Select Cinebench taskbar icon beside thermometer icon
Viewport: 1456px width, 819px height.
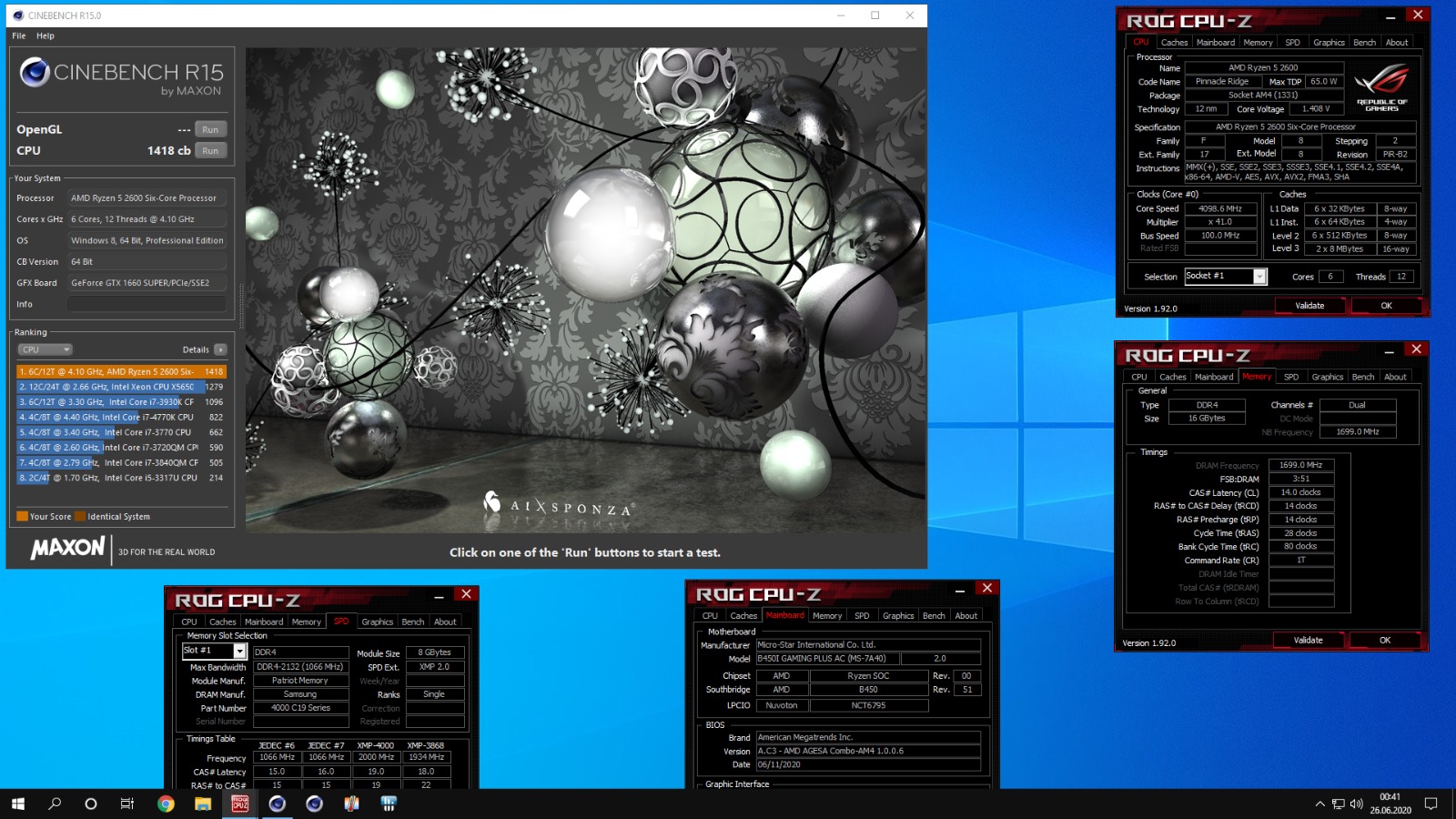click(x=314, y=804)
